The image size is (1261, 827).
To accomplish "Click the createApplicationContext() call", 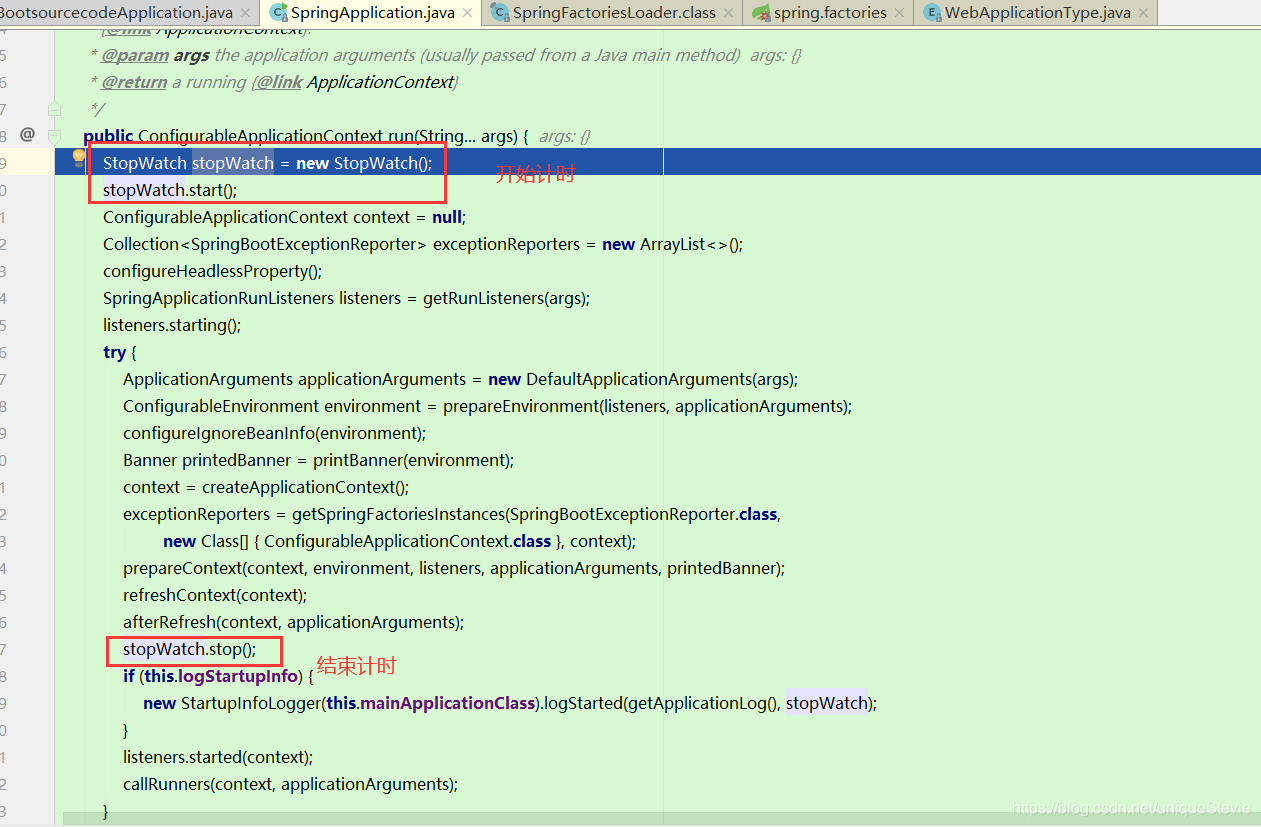I will 305,487.
